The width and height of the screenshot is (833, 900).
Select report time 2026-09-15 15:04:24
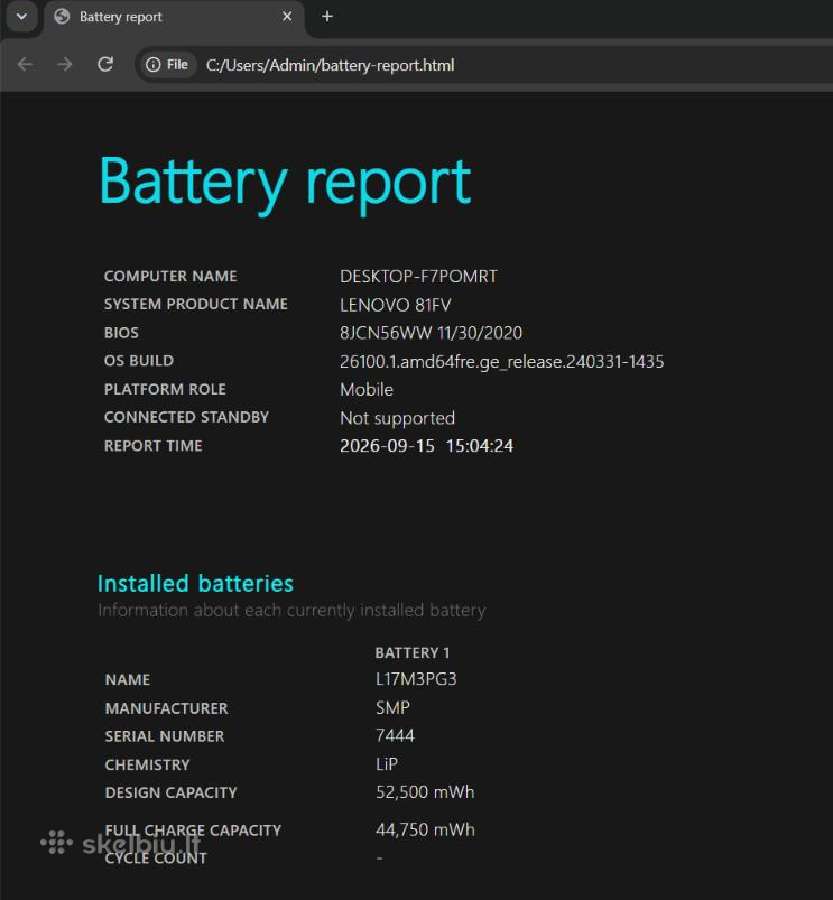pos(427,446)
